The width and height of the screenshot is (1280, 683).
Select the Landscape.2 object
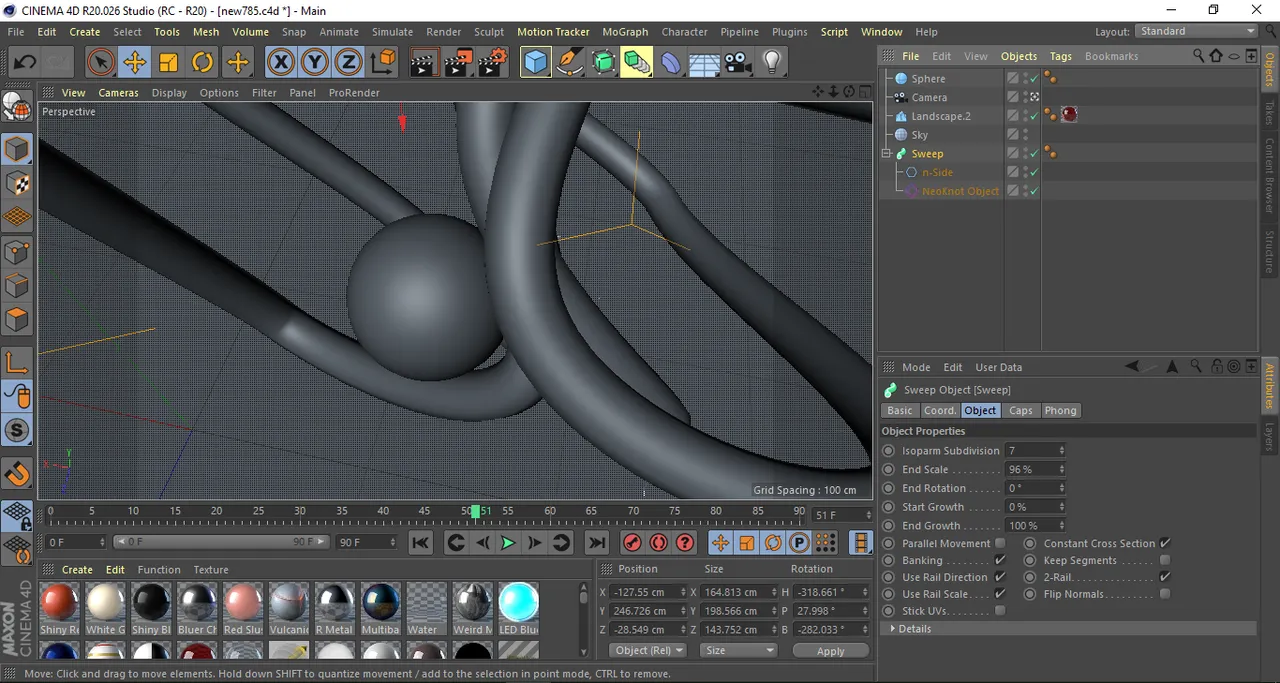[940, 116]
